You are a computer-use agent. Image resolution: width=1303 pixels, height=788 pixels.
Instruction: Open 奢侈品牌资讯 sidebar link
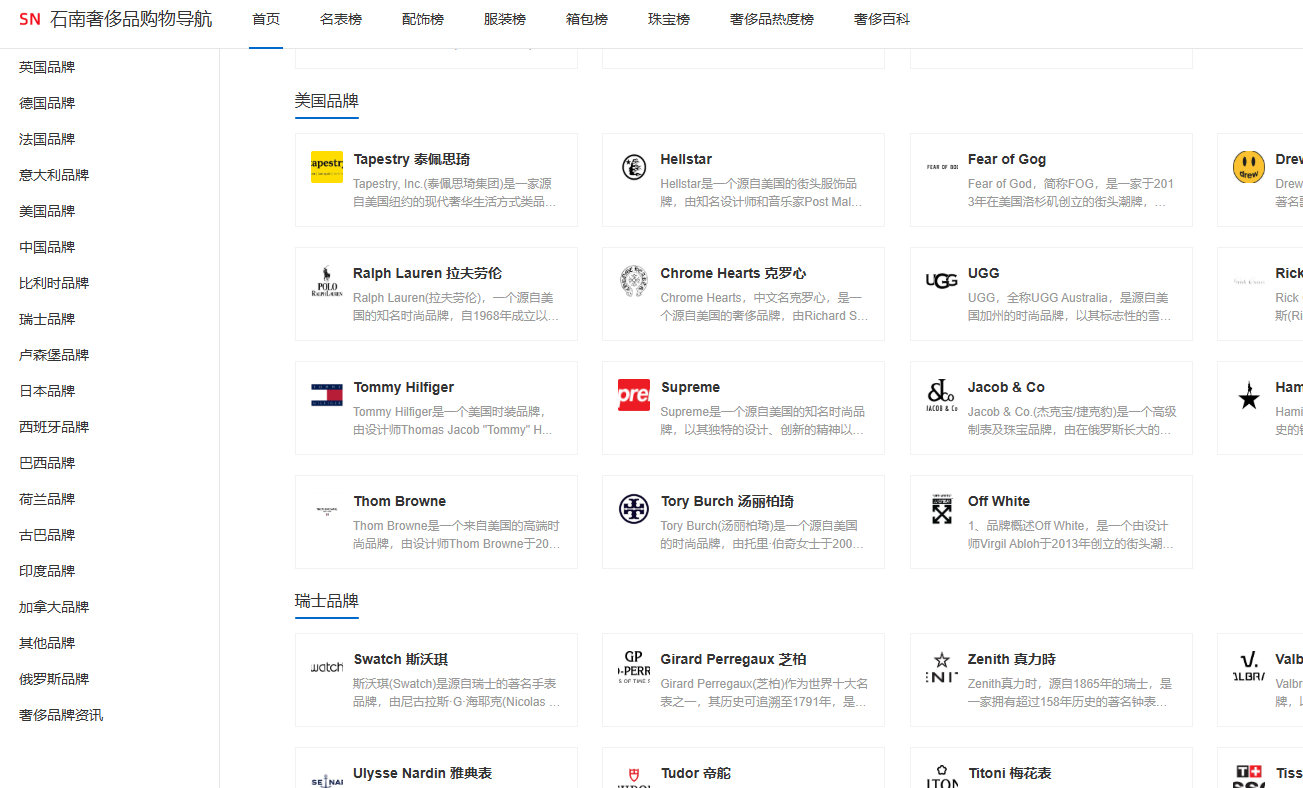pyautogui.click(x=61, y=715)
